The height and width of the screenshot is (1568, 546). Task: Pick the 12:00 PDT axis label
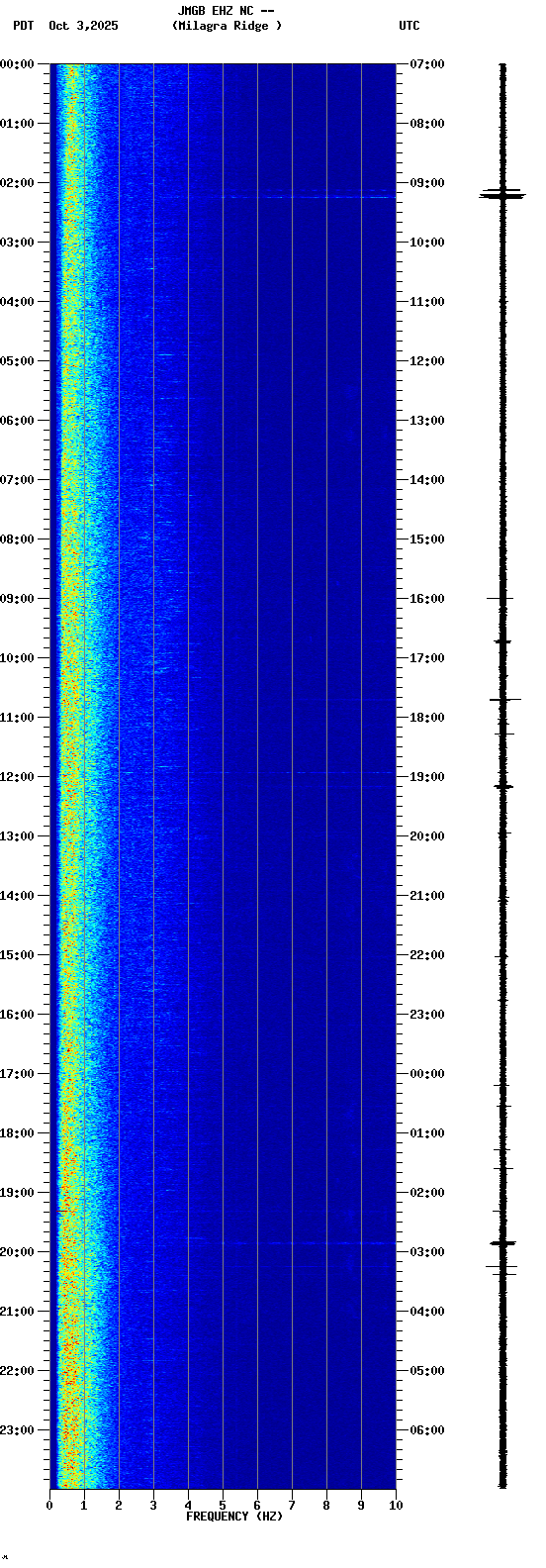[17, 777]
